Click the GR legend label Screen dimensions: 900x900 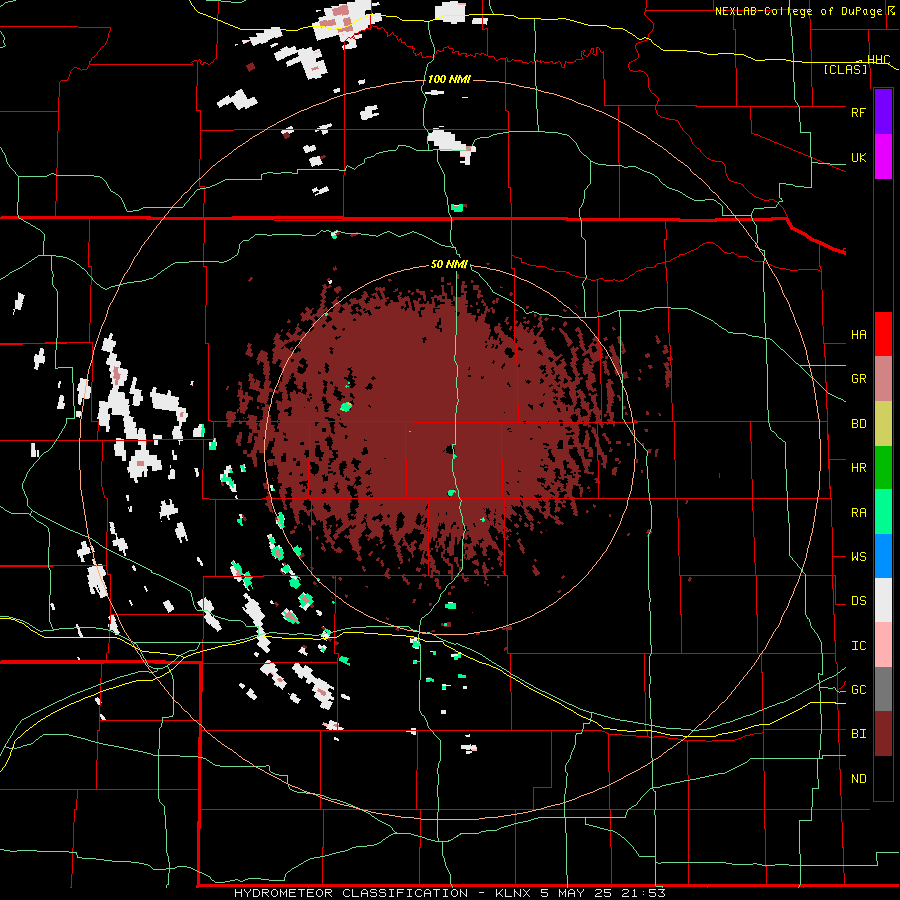click(x=858, y=379)
